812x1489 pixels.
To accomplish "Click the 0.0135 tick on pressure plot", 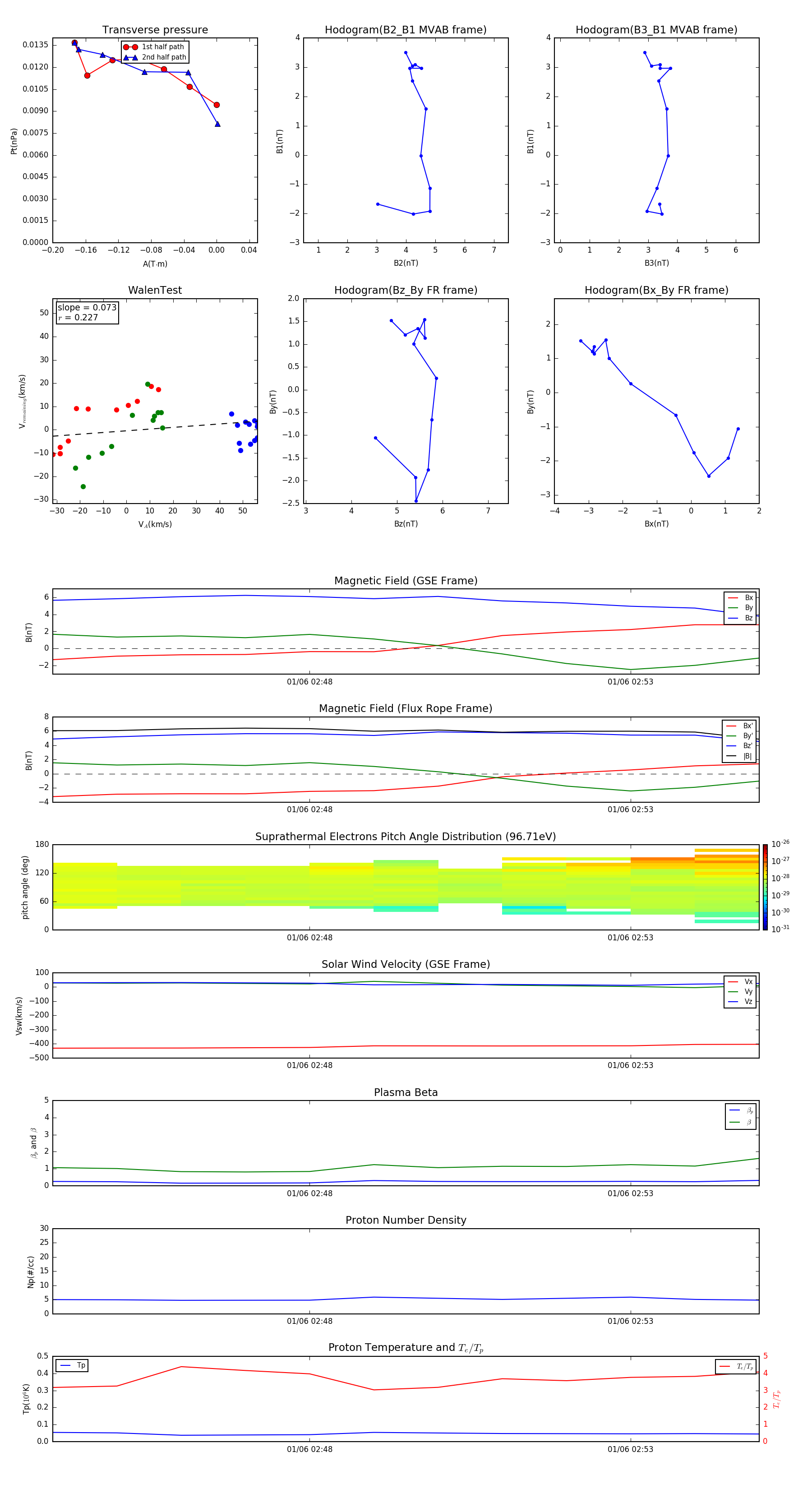I will click(36, 45).
